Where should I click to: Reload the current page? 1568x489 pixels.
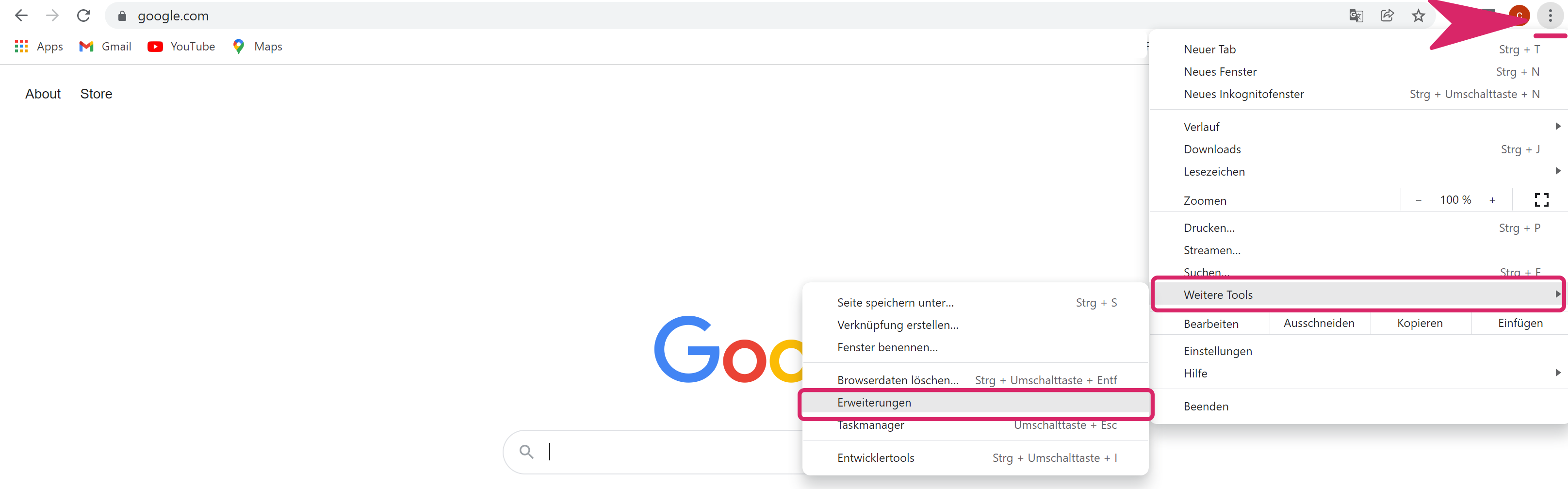(84, 16)
